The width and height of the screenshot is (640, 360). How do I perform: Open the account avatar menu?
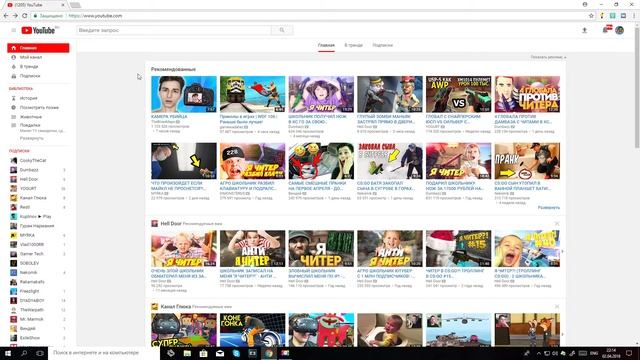pyautogui.click(x=620, y=30)
